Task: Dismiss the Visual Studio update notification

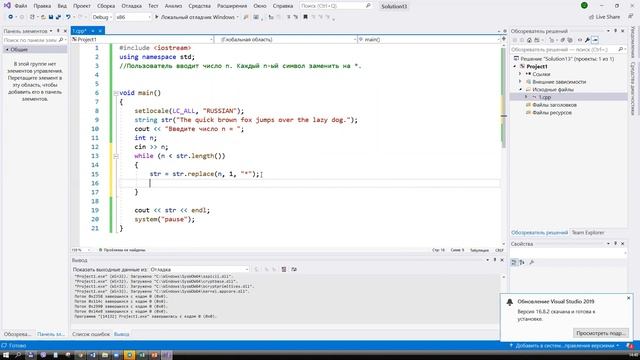Action: click(629, 298)
